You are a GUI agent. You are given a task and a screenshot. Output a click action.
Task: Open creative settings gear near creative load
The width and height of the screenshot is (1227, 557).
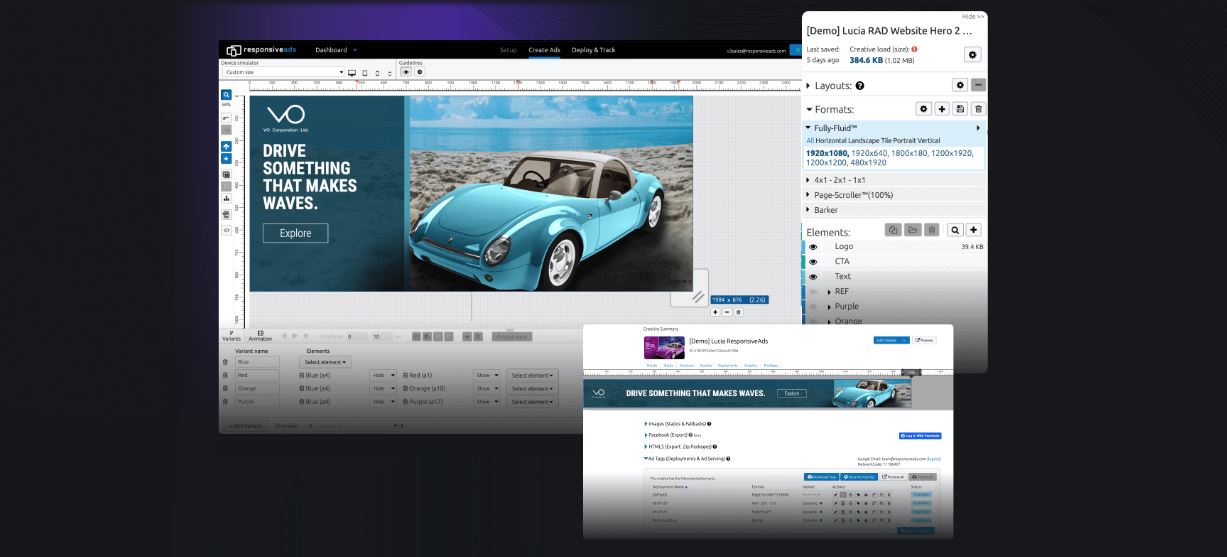coord(972,55)
